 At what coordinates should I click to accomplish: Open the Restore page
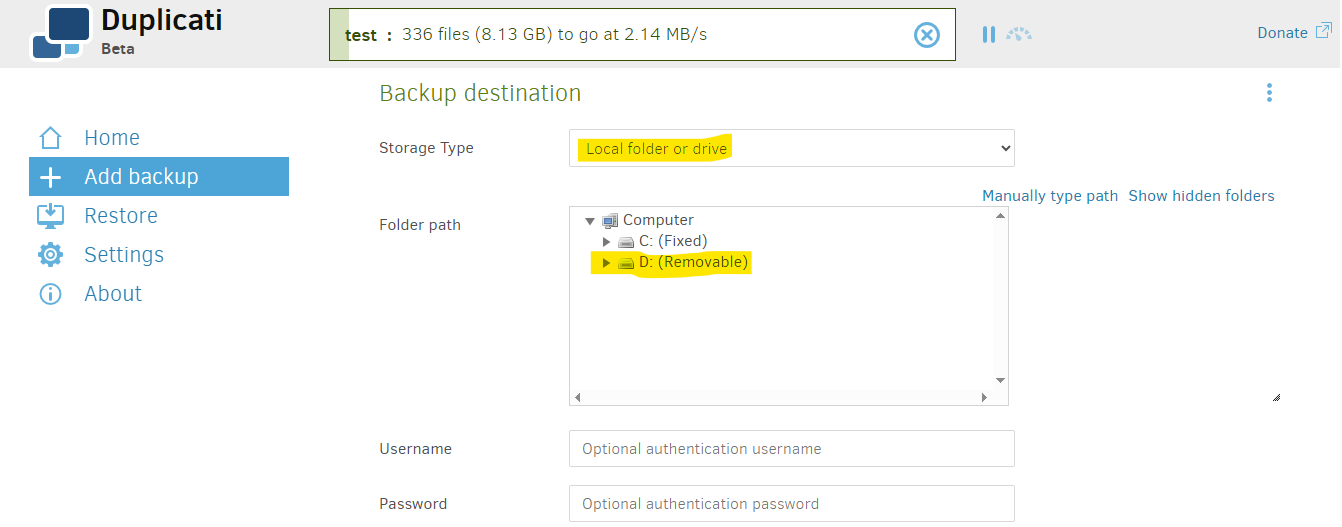[x=120, y=216]
